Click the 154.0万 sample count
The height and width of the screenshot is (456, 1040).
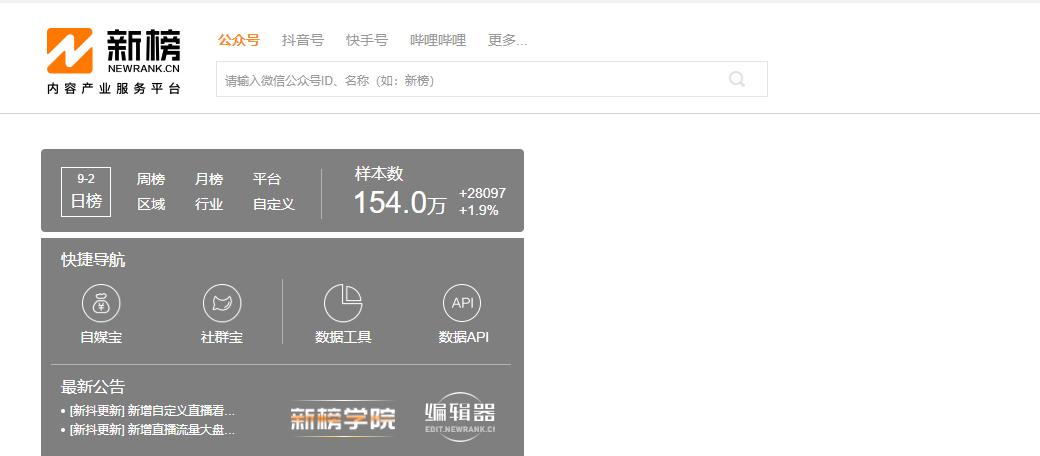(400, 202)
